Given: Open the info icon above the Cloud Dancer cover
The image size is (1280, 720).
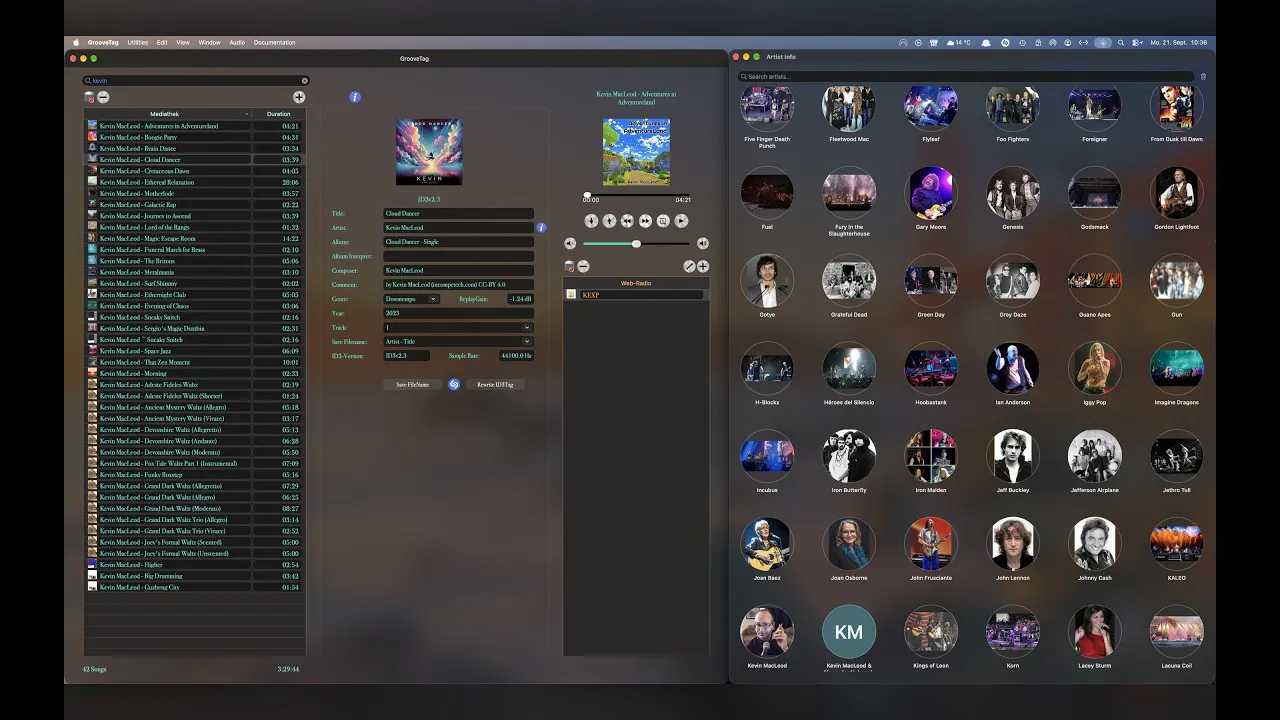Looking at the screenshot, I should tap(354, 97).
